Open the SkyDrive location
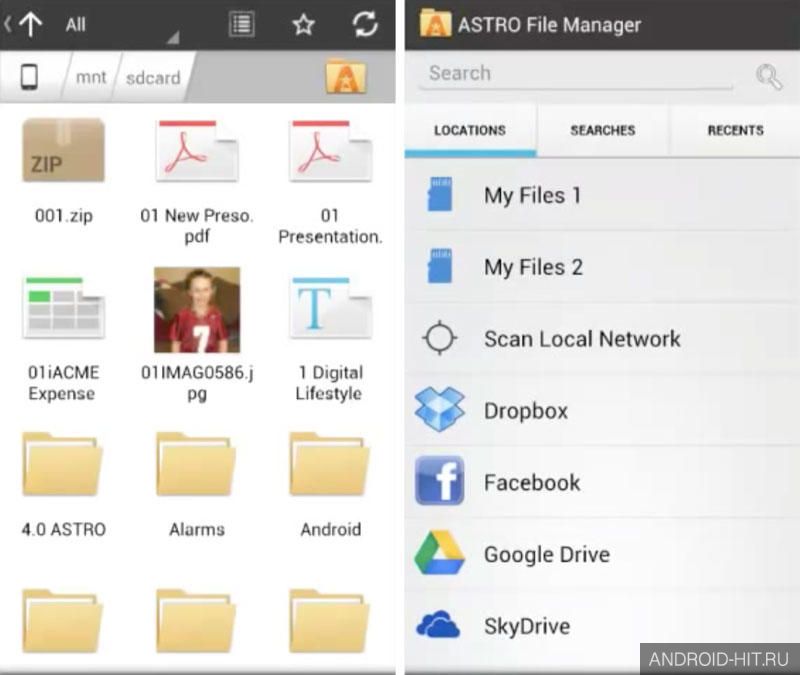The width and height of the screenshot is (800, 675). point(603,627)
